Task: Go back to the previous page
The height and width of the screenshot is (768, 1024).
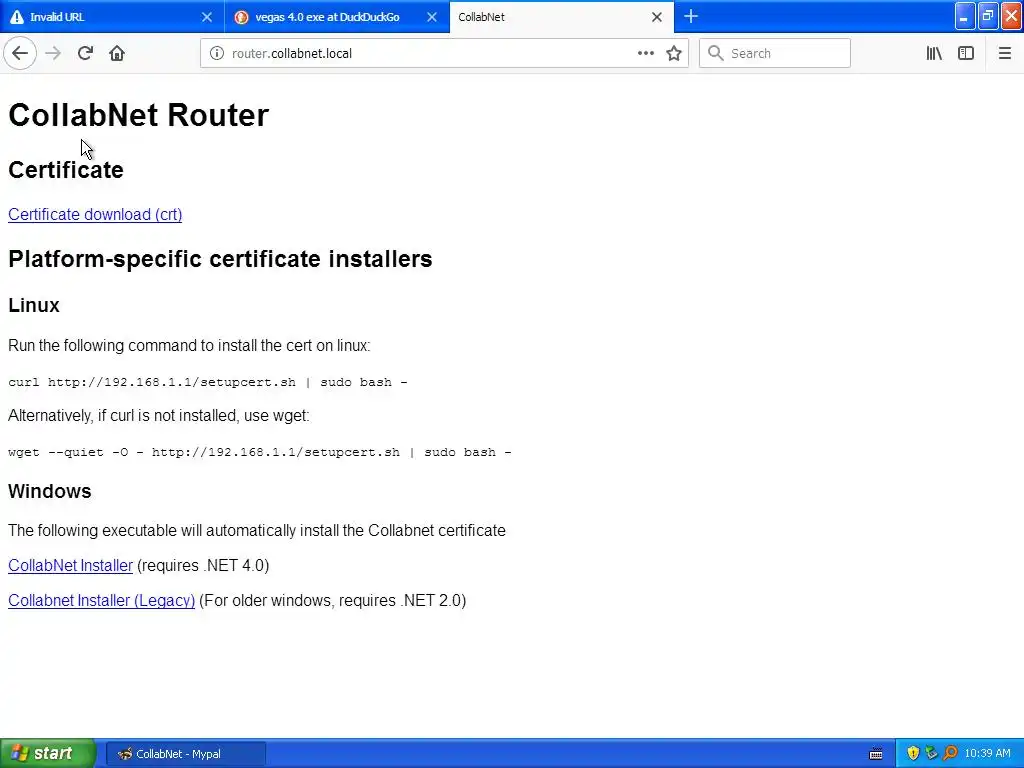Action: tap(20, 54)
